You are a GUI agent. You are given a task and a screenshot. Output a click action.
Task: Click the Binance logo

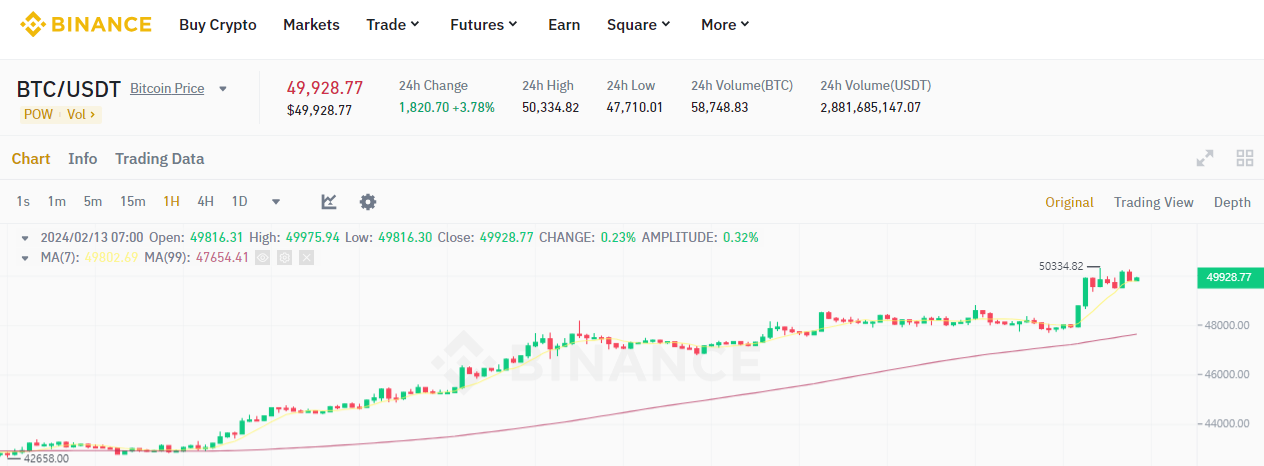pos(86,24)
